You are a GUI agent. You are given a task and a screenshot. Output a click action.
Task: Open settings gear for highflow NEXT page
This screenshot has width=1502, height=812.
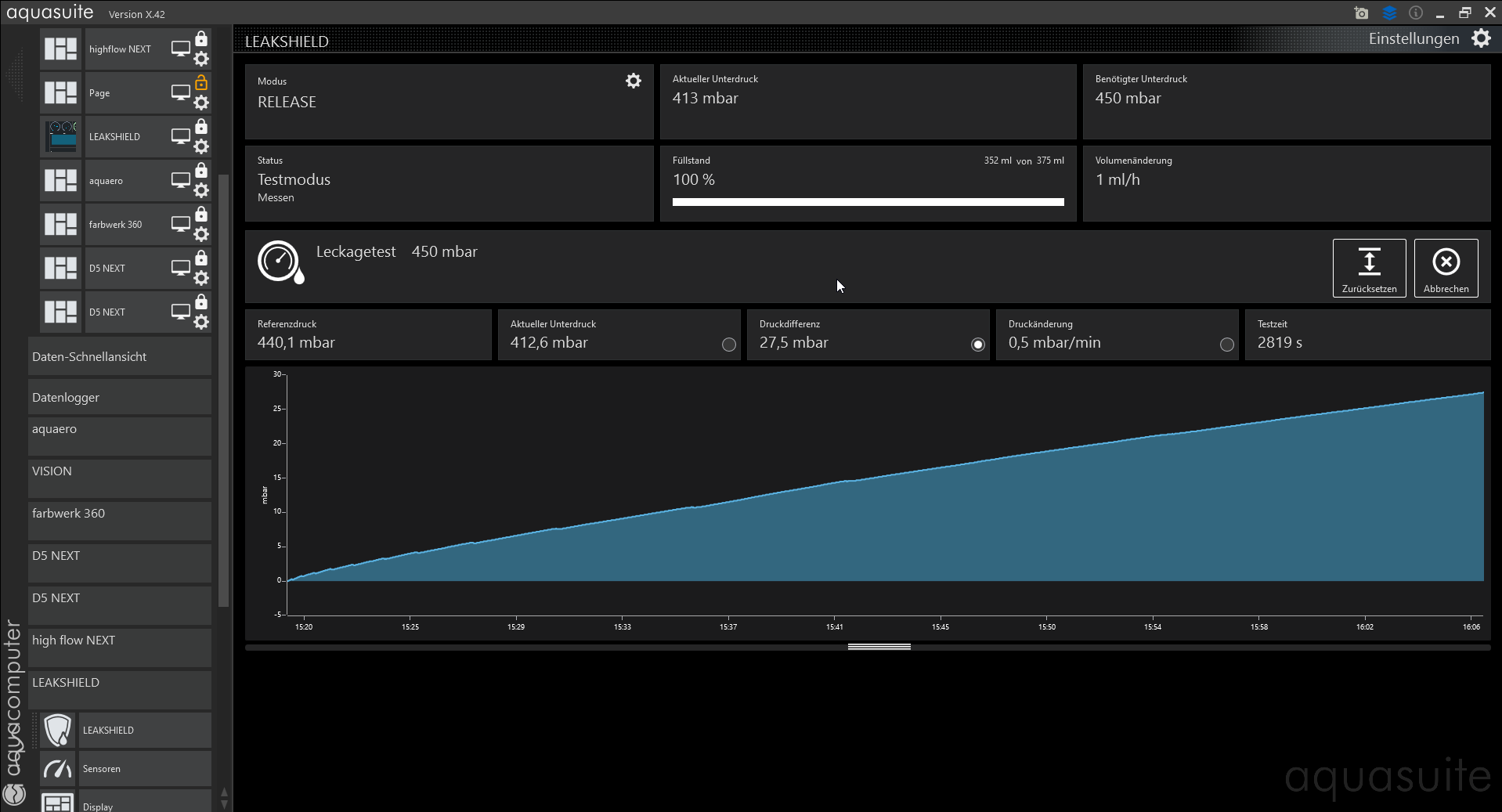click(x=201, y=59)
